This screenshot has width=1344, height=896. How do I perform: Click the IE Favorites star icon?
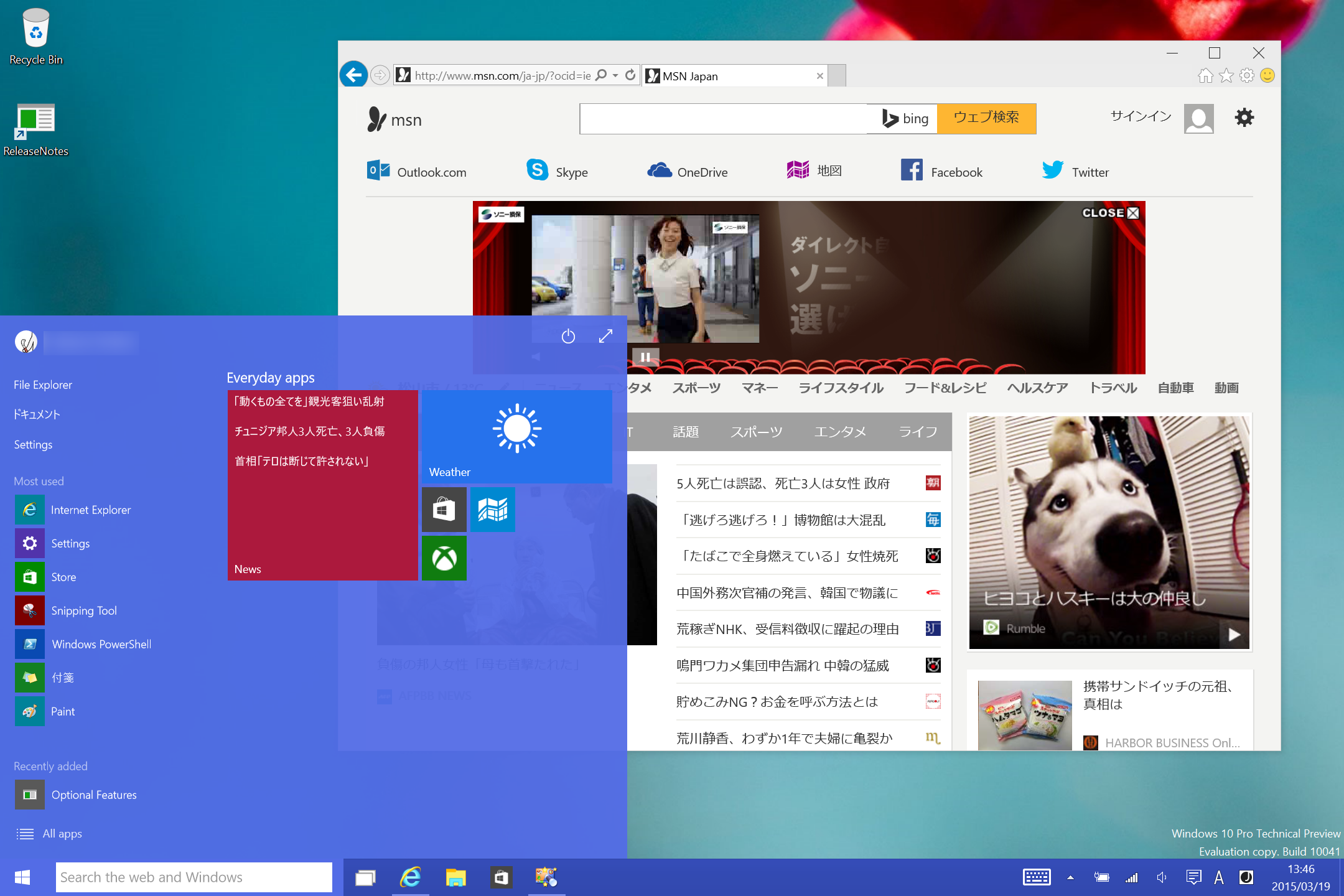[x=1226, y=76]
